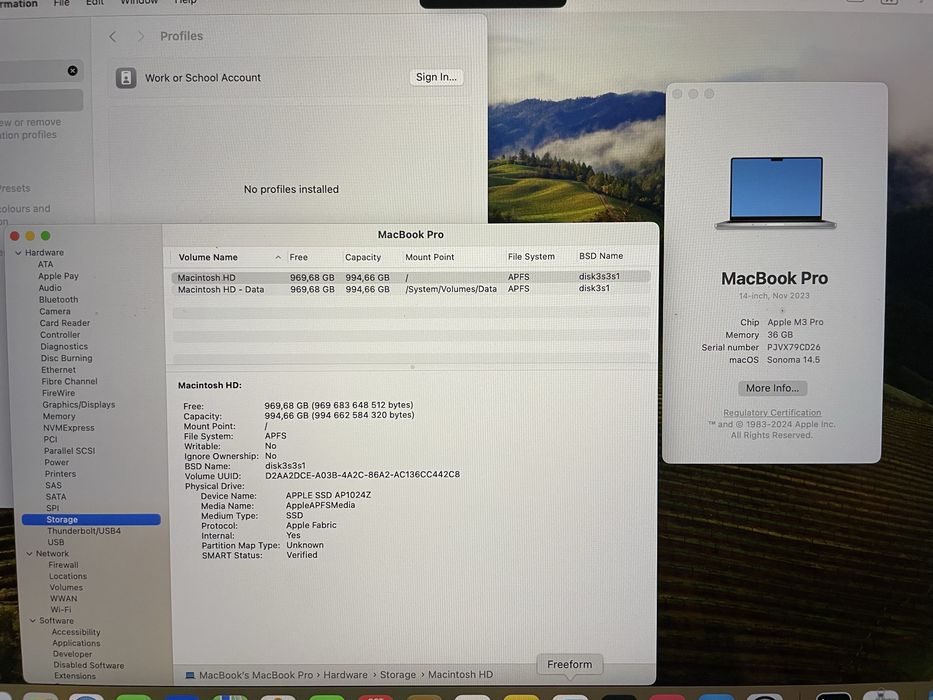Collapse the Software section in the sidebar

click(x=33, y=620)
